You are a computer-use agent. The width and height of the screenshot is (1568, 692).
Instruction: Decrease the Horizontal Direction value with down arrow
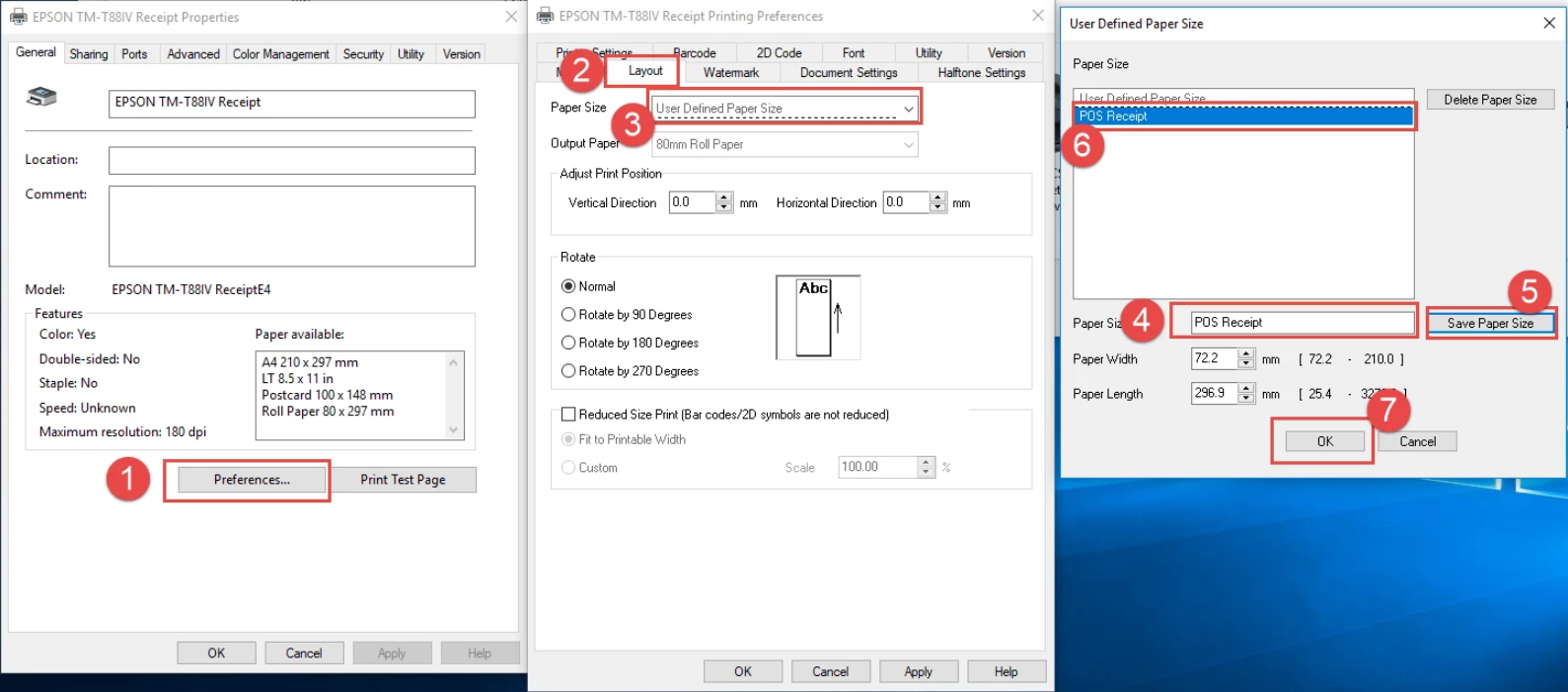pos(937,207)
